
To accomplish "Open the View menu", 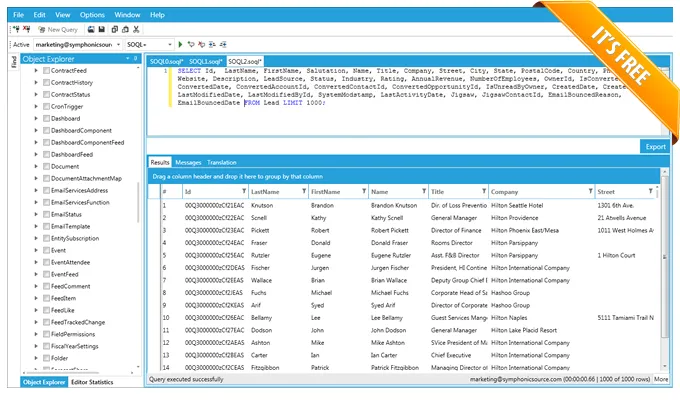I will click(62, 15).
